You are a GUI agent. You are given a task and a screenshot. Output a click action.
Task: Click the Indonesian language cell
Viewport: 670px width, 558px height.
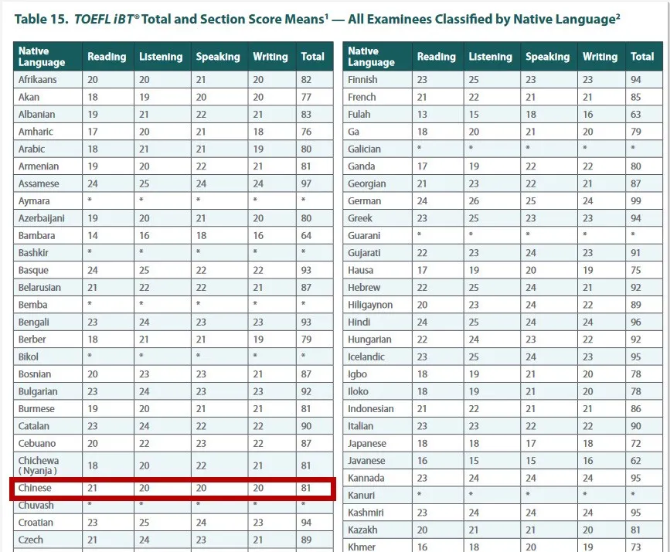click(x=378, y=409)
